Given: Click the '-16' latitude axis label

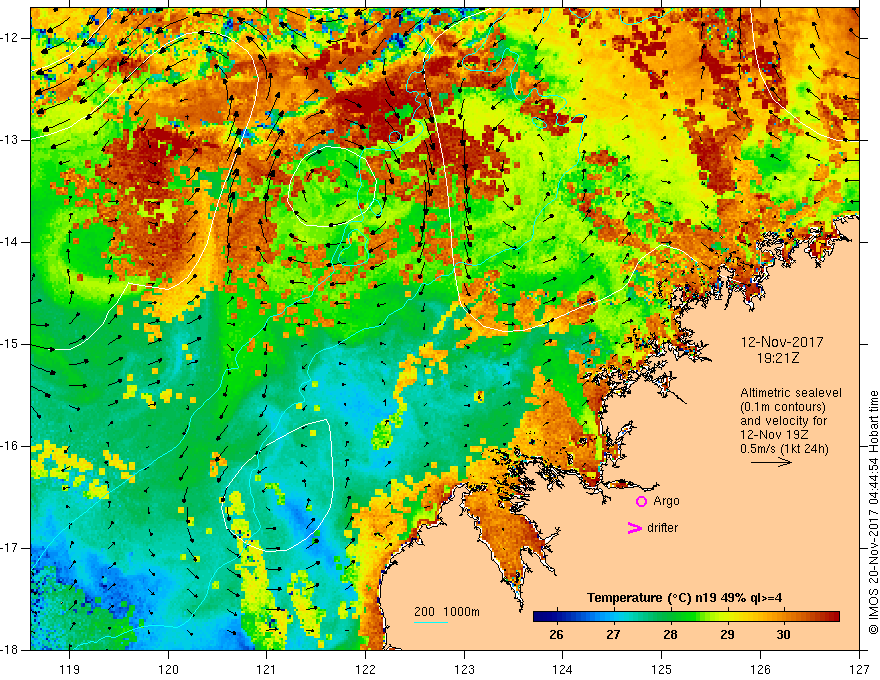Looking at the screenshot, I should click(x=10, y=446).
